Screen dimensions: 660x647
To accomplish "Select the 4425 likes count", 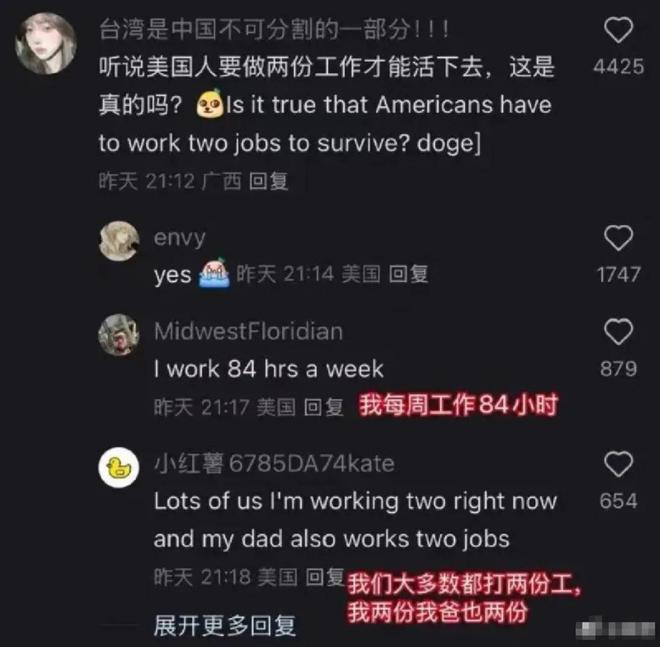I will coord(618,67).
